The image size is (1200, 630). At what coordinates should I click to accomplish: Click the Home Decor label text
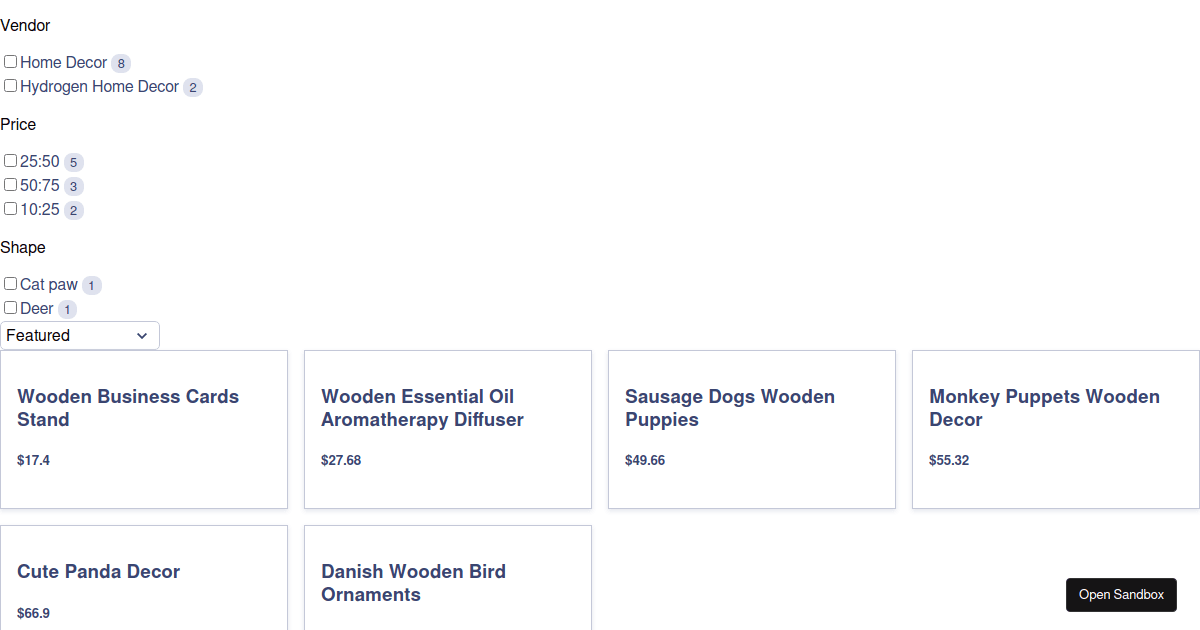pos(63,62)
